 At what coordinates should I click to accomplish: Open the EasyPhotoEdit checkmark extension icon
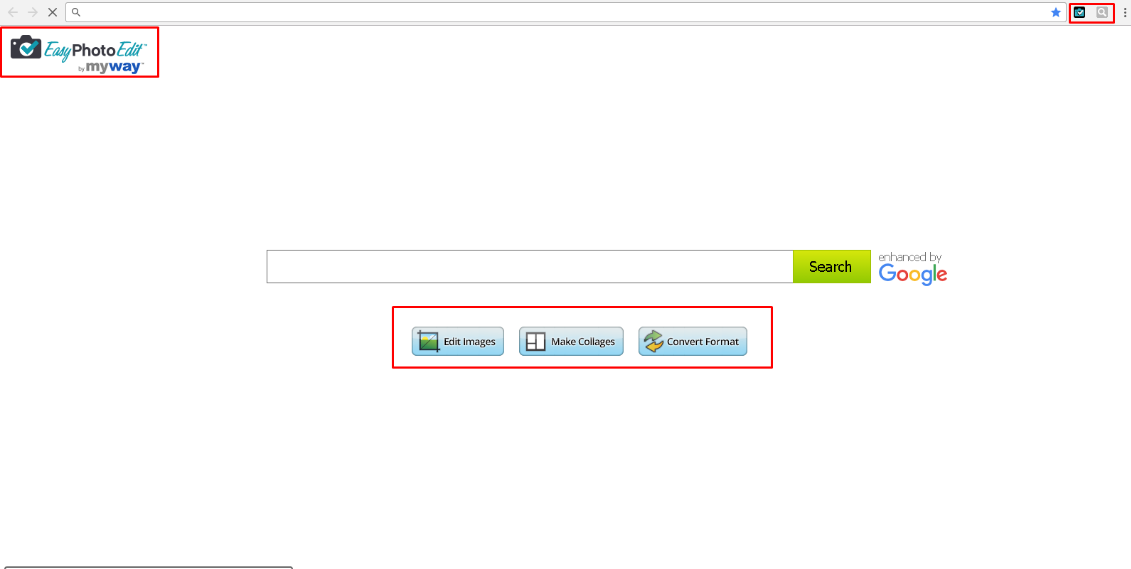coord(1080,12)
